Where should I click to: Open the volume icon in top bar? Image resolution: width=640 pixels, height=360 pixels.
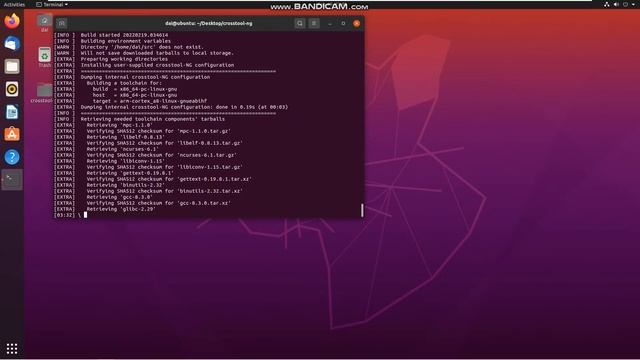tap(616, 4)
